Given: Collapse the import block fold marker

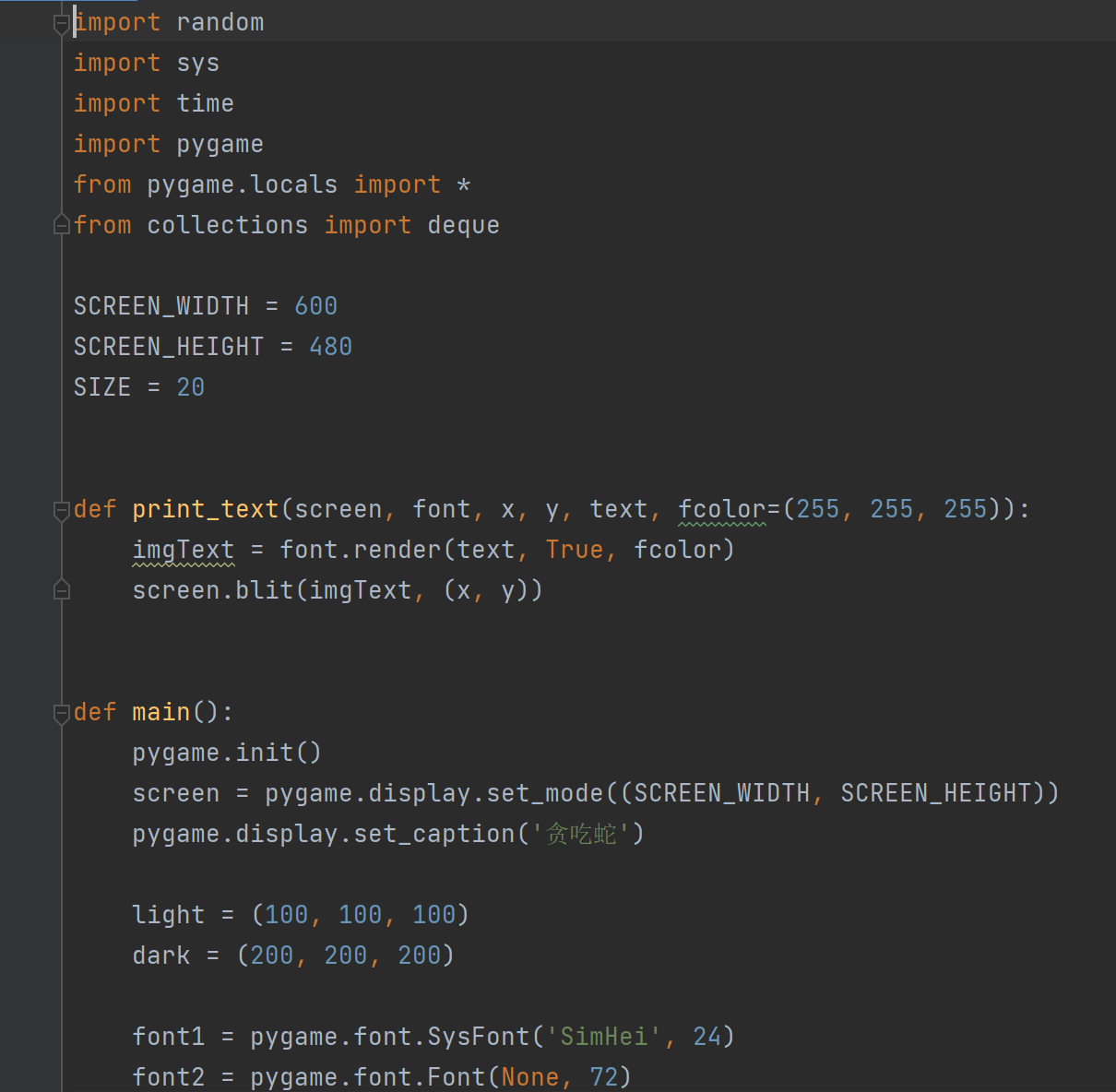Looking at the screenshot, I should coord(62,24).
